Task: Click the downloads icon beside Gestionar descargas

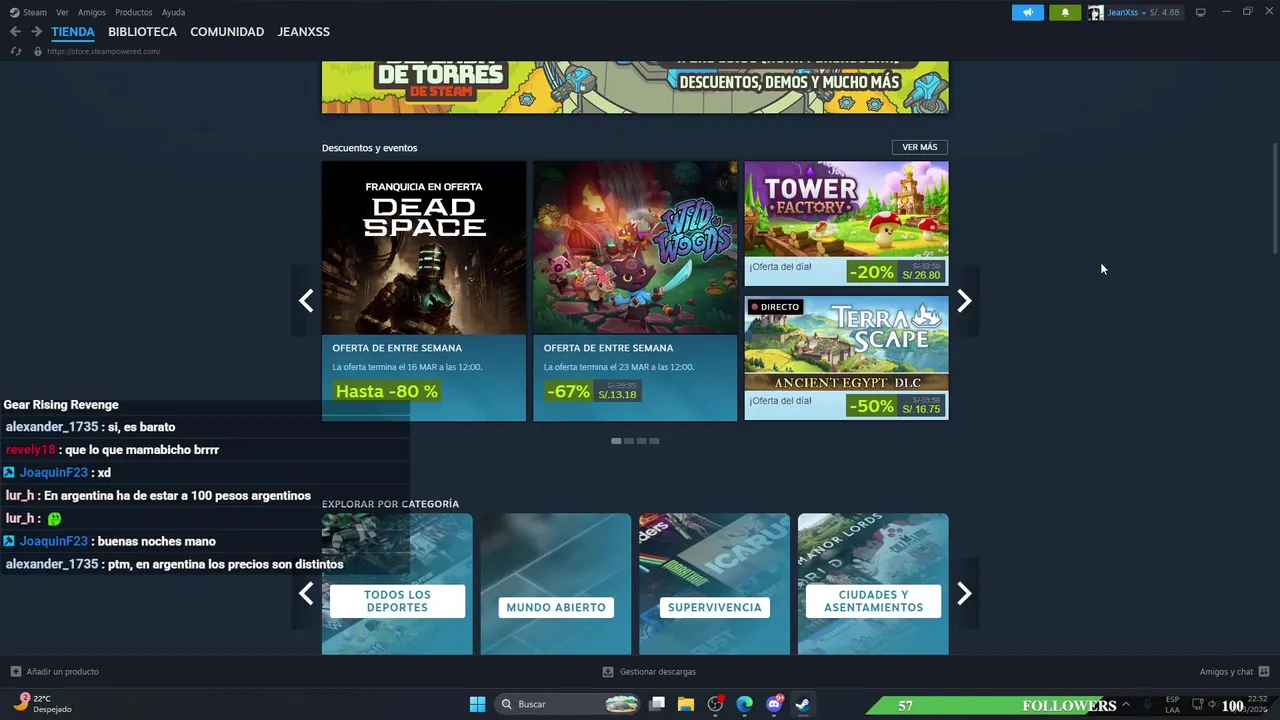Action: (x=608, y=672)
